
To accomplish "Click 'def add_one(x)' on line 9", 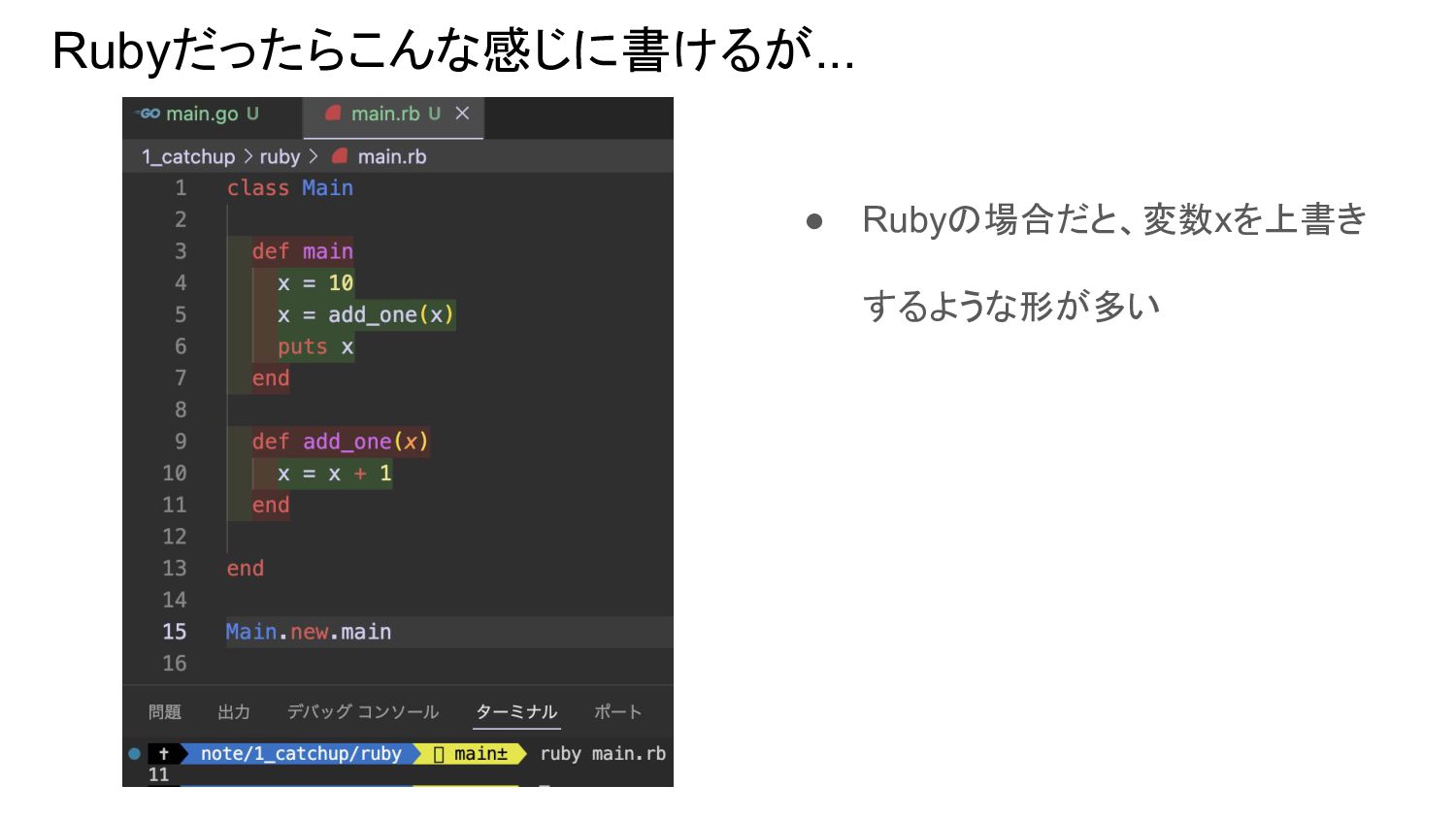I will pos(341,442).
